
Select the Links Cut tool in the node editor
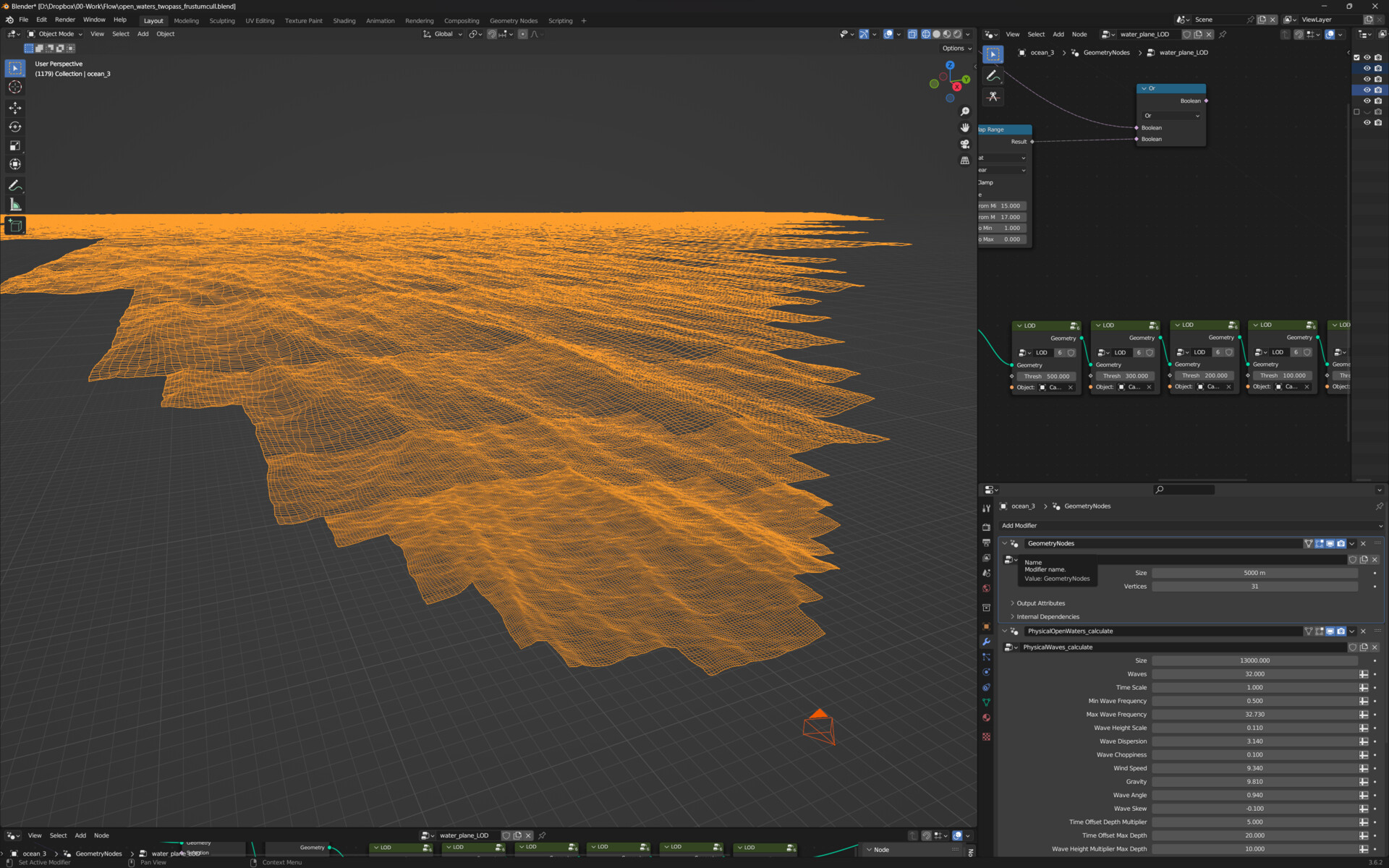[x=993, y=97]
